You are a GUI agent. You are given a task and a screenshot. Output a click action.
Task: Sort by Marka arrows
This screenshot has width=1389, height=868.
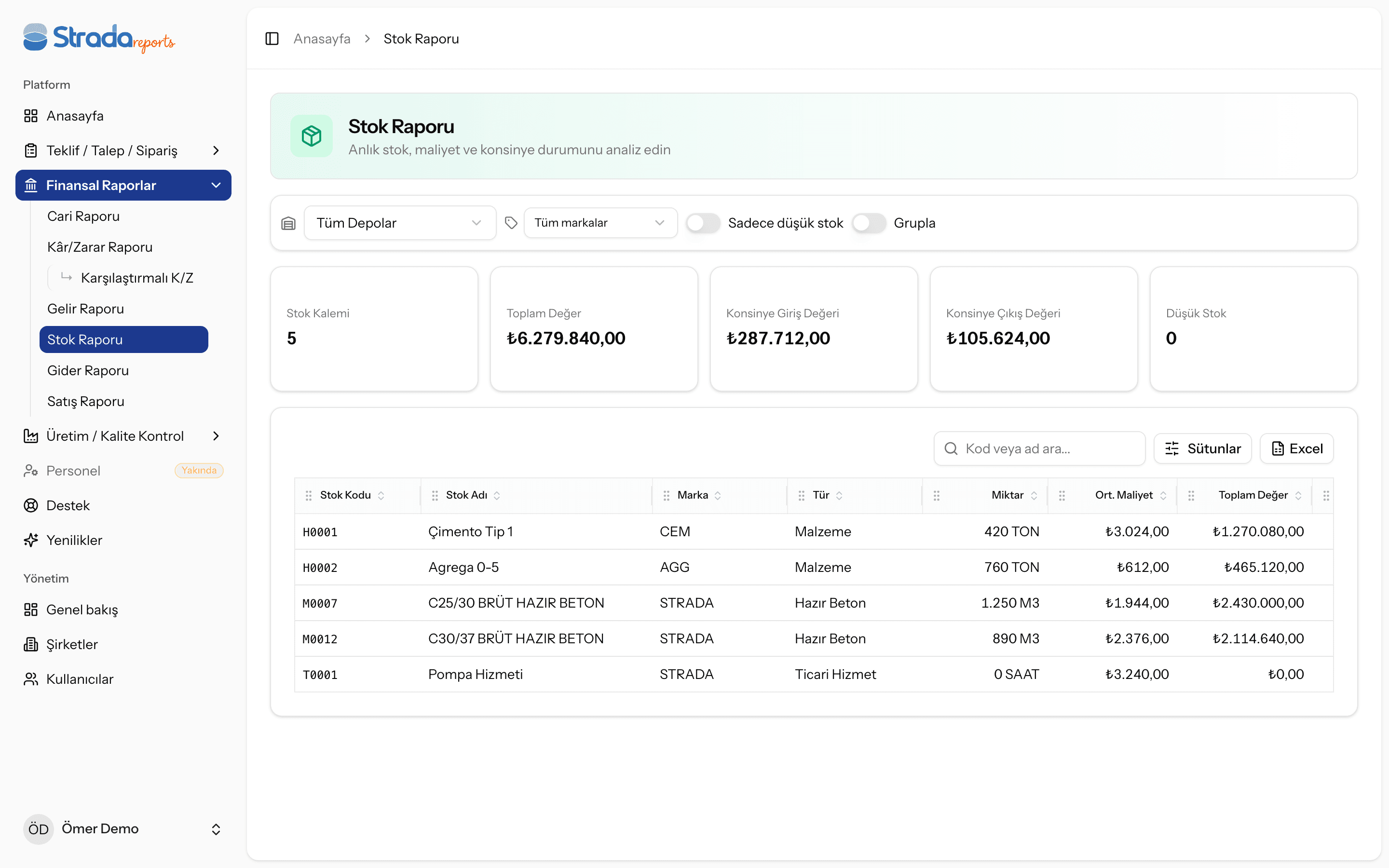tap(718, 495)
